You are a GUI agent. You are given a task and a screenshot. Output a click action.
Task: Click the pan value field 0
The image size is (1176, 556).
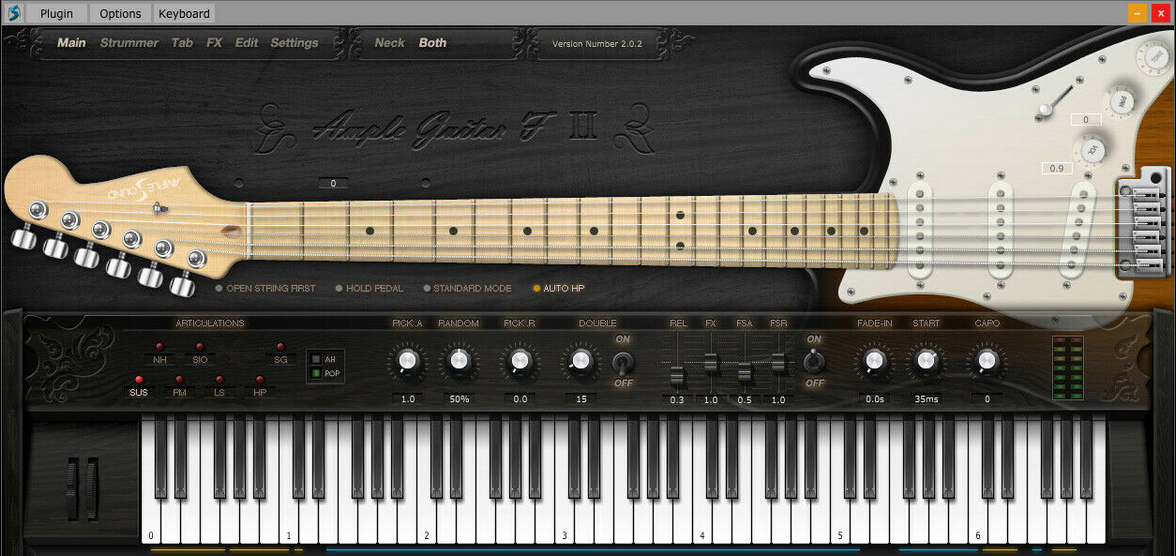click(1086, 119)
